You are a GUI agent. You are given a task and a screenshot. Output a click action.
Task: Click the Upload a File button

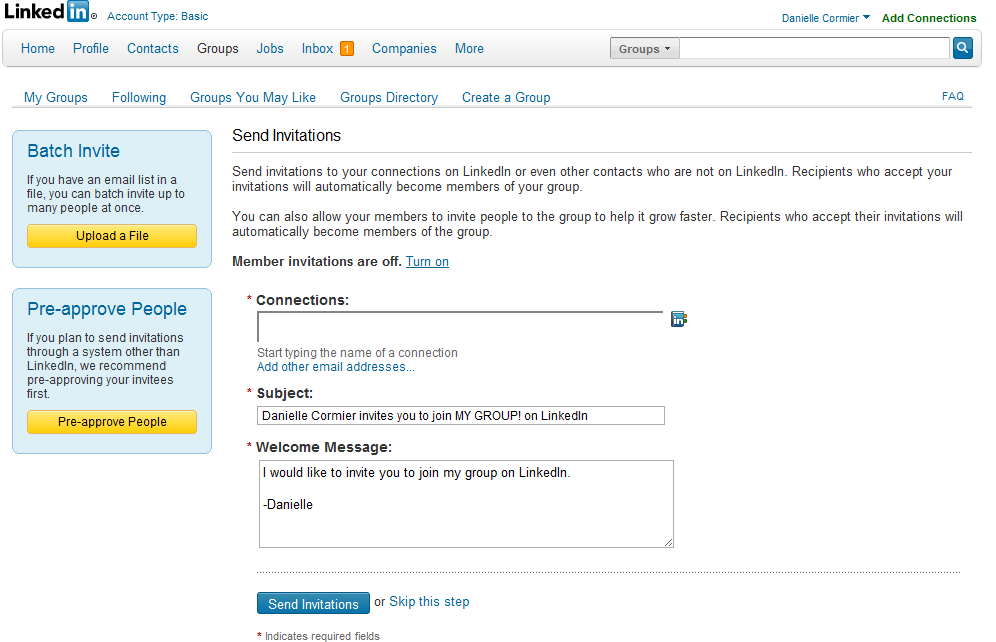click(x=112, y=236)
